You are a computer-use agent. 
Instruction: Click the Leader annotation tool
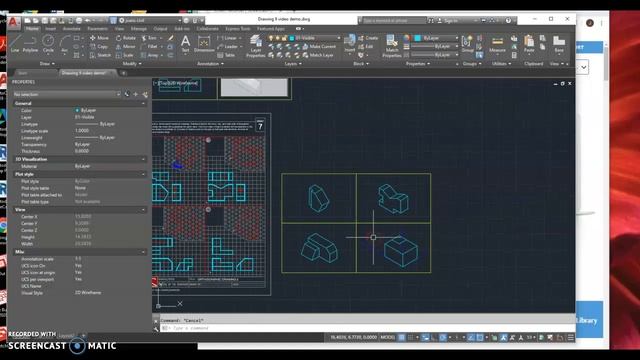228,47
